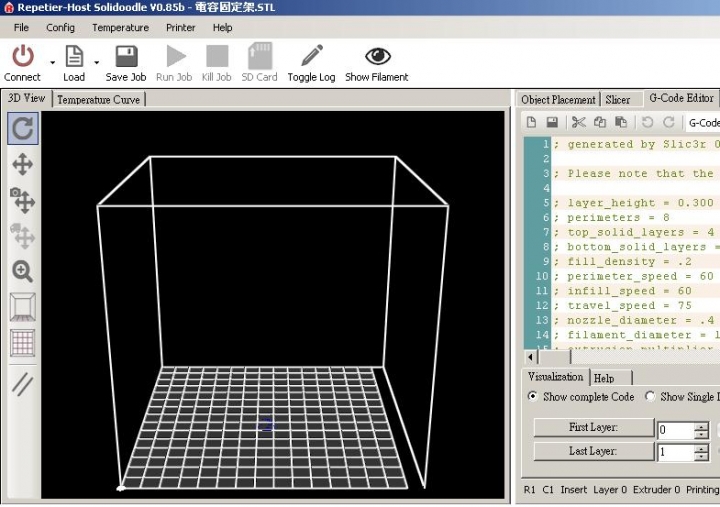Click the zoom view magnifier tool
720x507 pixels.
pos(23,271)
